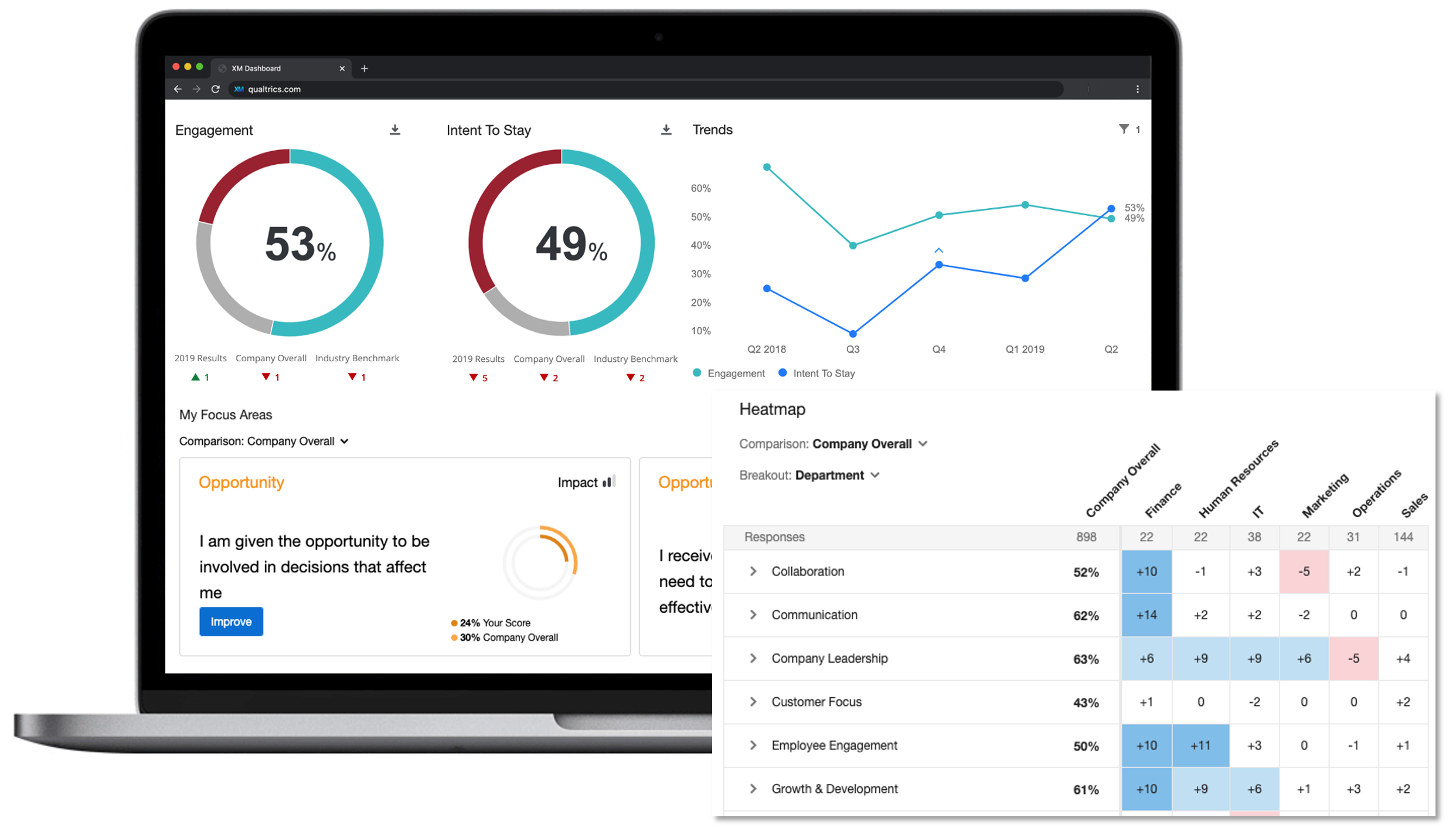1456x828 pixels.
Task: Reload the qualtrics.com page
Action: [215, 89]
